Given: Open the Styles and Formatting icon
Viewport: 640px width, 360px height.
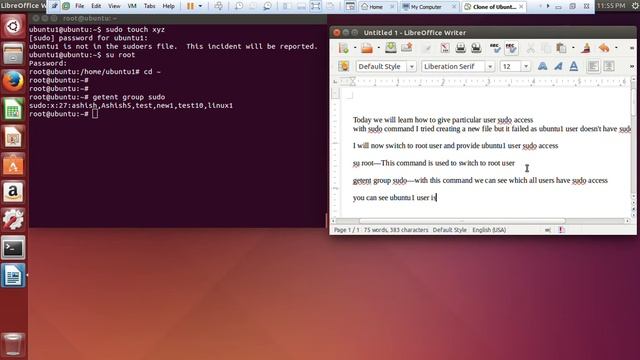Looking at the screenshot, I should [x=344, y=66].
